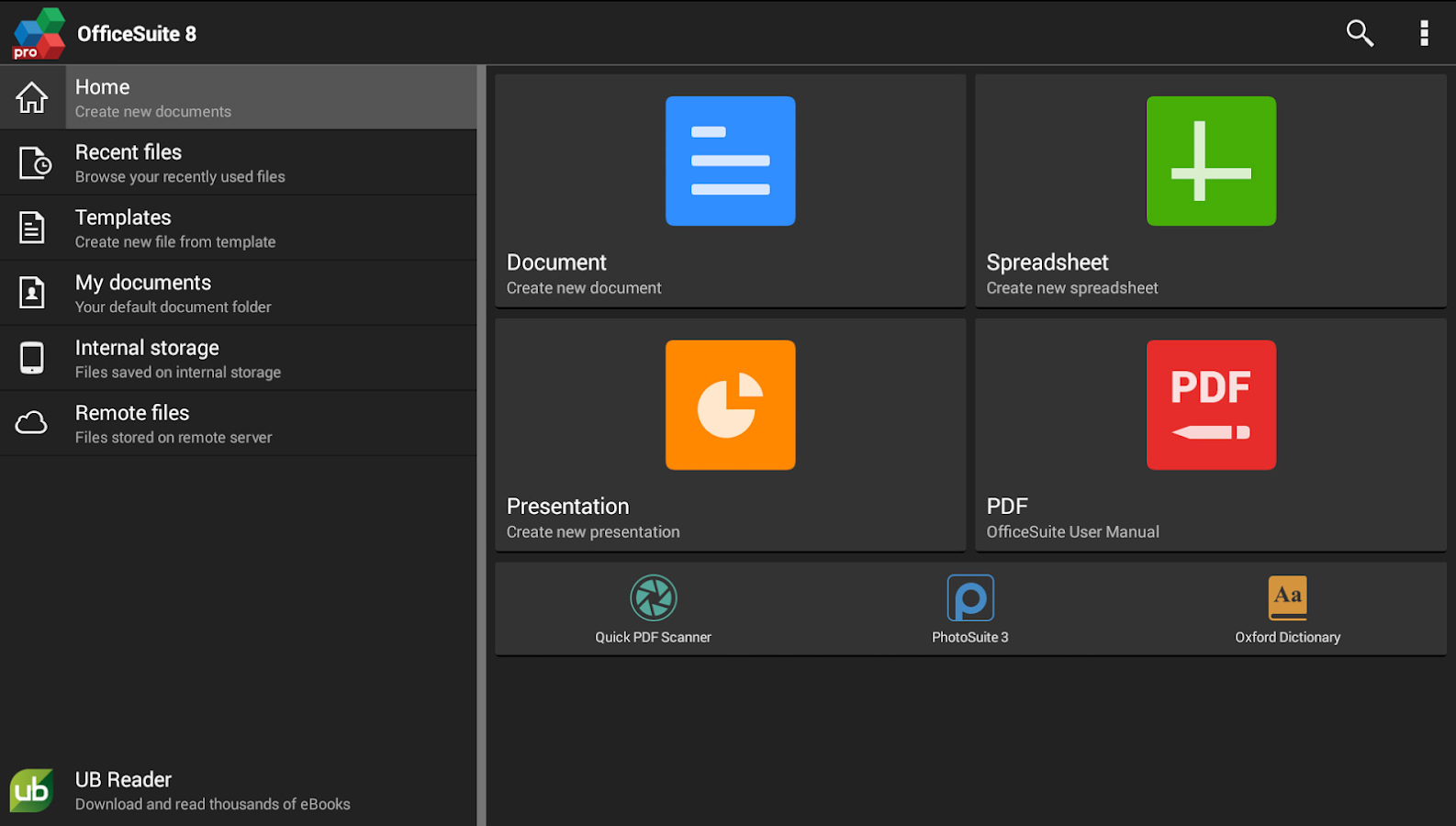Click "Browse your recently used files" text
This screenshot has width=1456, height=826.
(x=180, y=177)
